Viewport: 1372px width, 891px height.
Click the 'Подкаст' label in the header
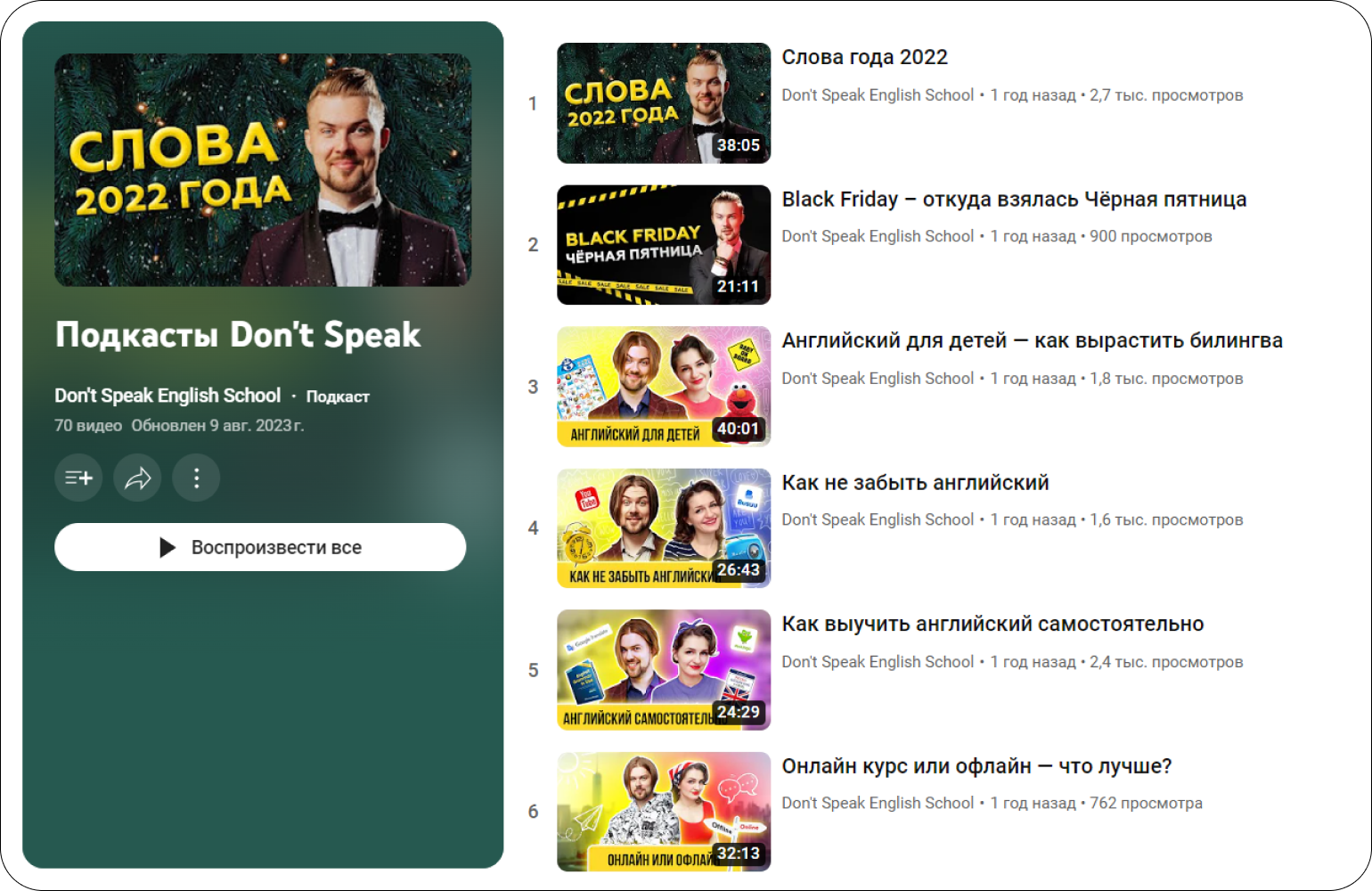click(338, 396)
